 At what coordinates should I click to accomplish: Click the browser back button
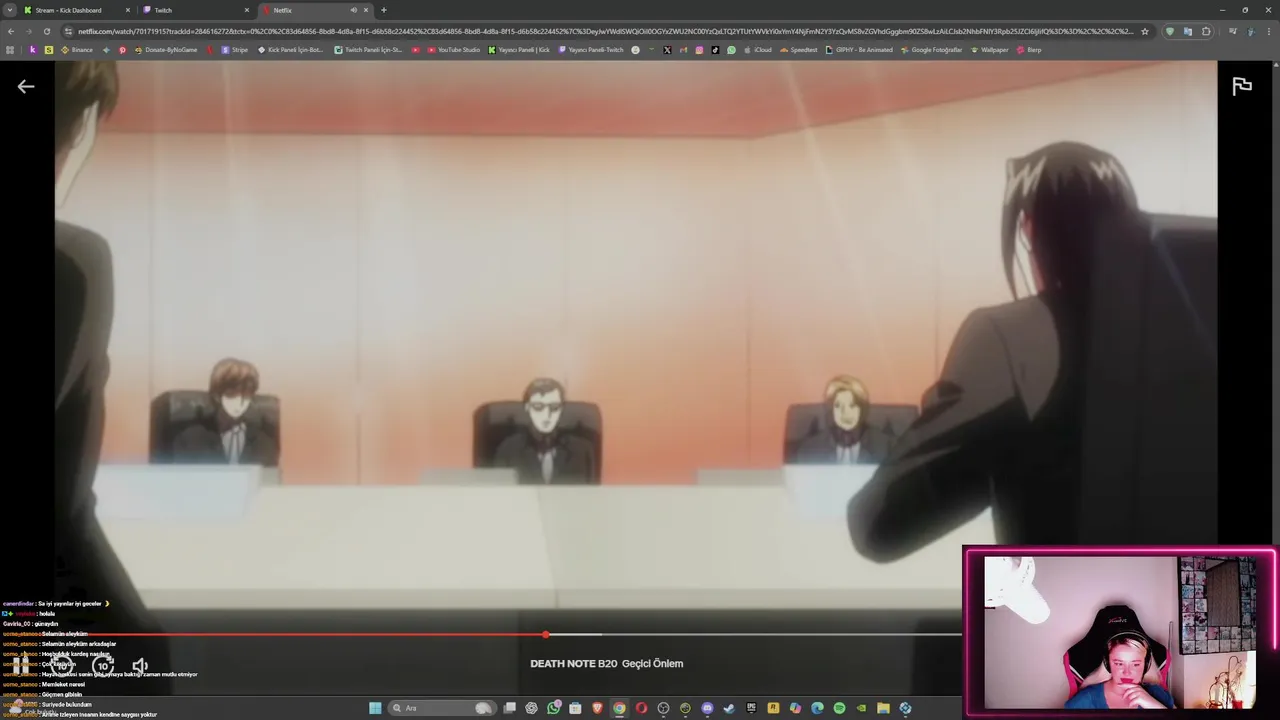[10, 31]
